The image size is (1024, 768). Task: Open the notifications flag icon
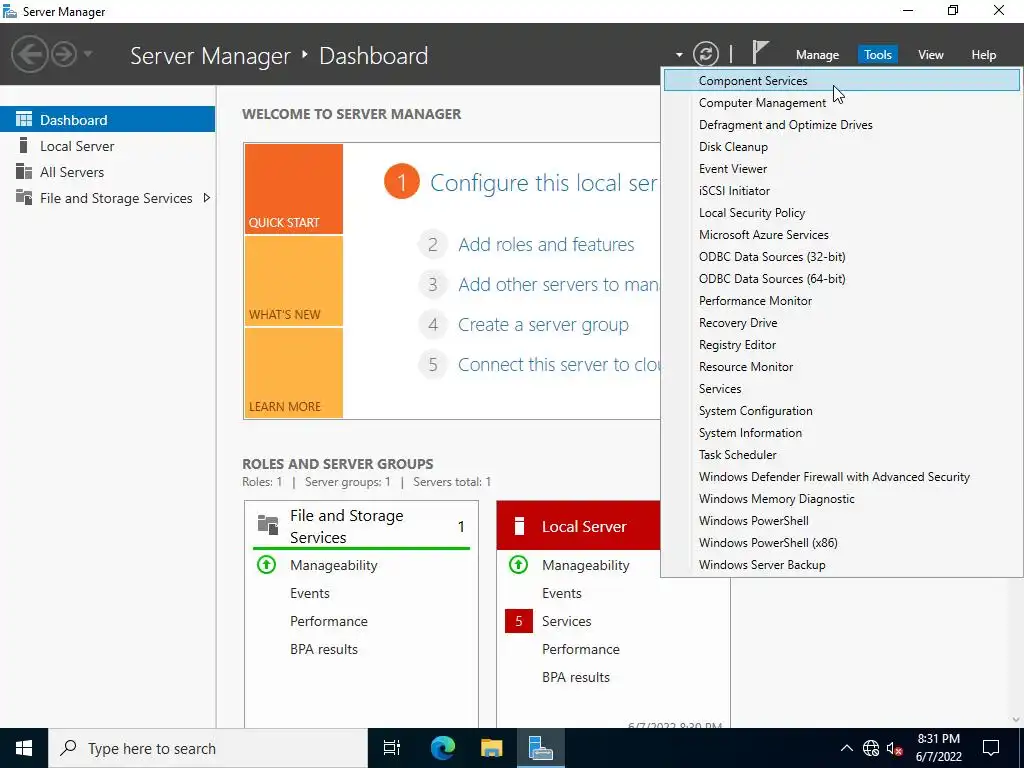point(760,52)
